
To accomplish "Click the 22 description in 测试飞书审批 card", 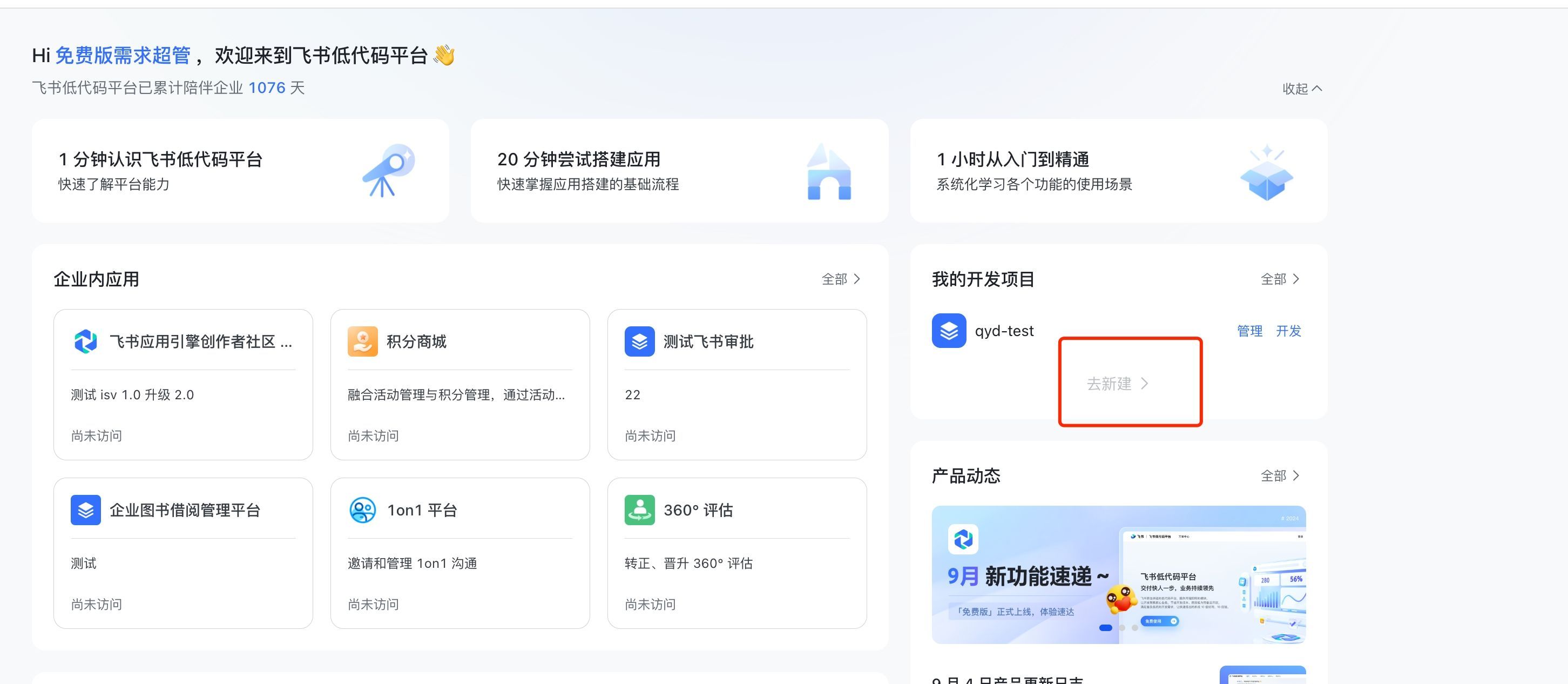I will click(x=632, y=395).
